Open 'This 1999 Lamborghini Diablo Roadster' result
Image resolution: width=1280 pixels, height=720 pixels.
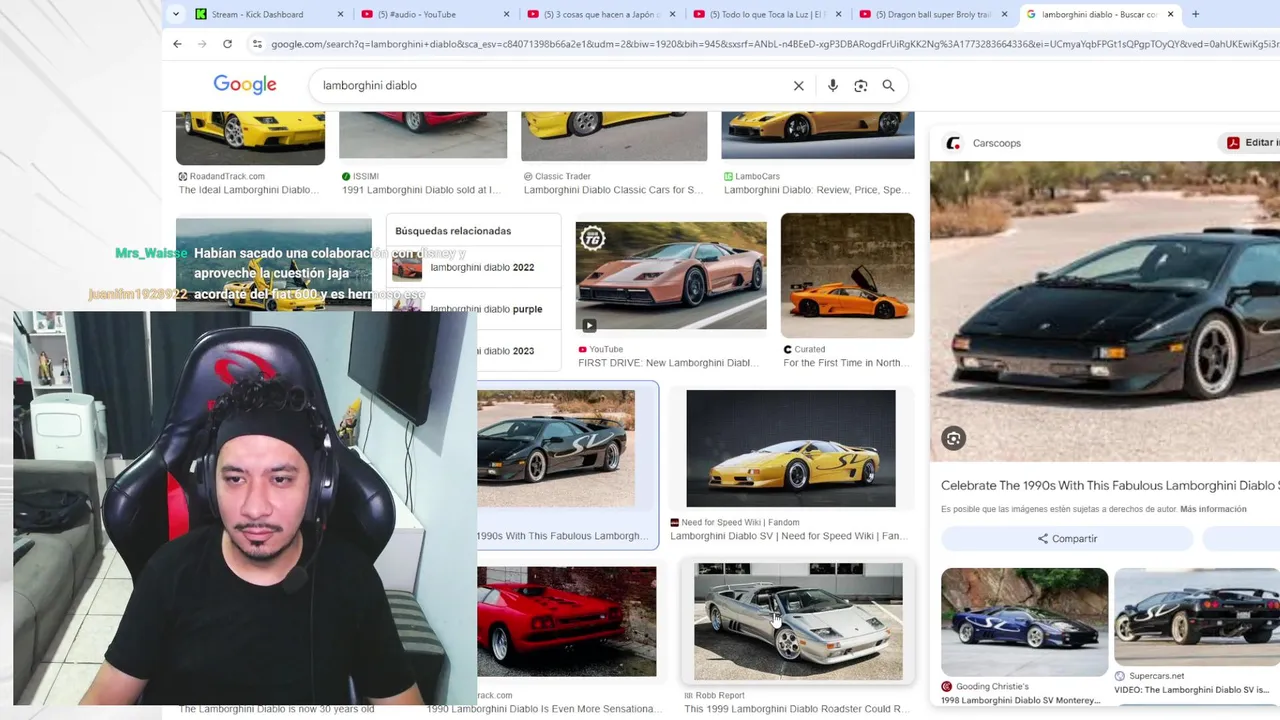click(x=795, y=709)
